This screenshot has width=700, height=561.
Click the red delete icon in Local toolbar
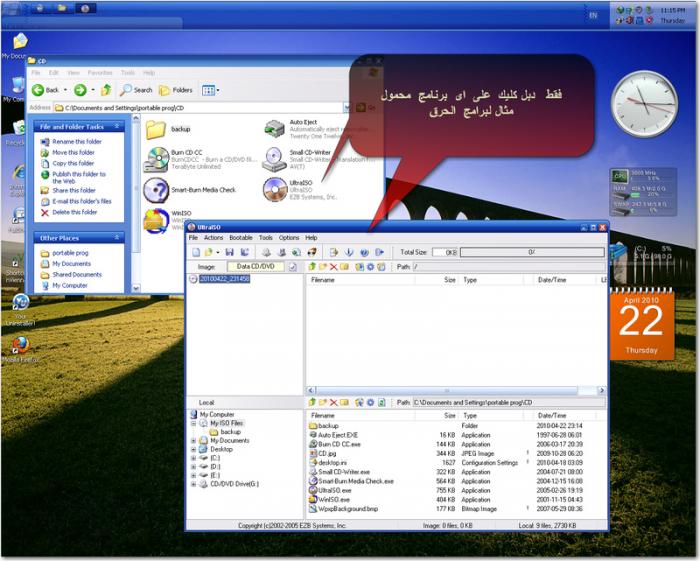[x=332, y=402]
